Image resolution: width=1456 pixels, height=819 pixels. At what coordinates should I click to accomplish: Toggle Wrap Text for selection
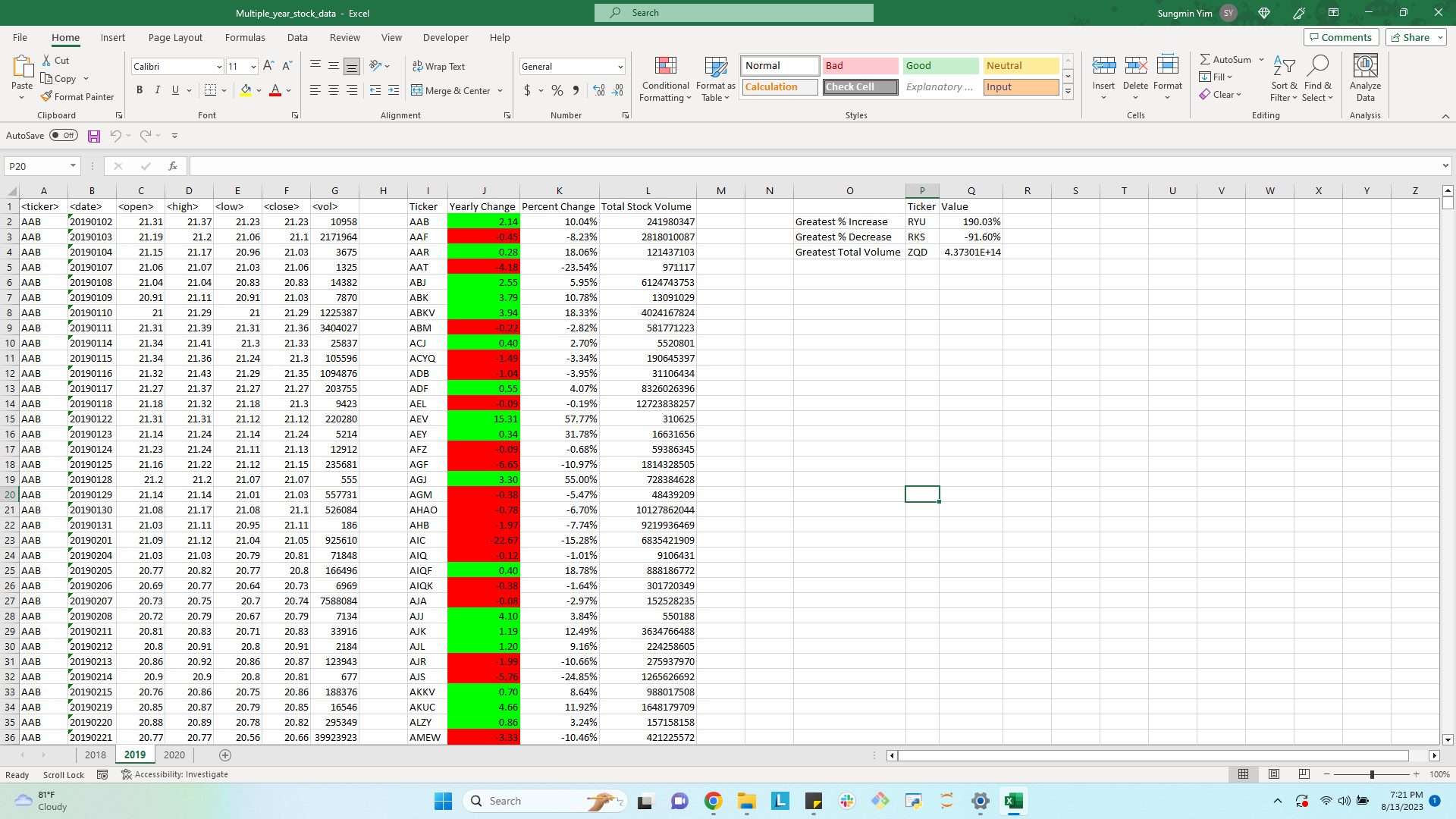tap(439, 66)
